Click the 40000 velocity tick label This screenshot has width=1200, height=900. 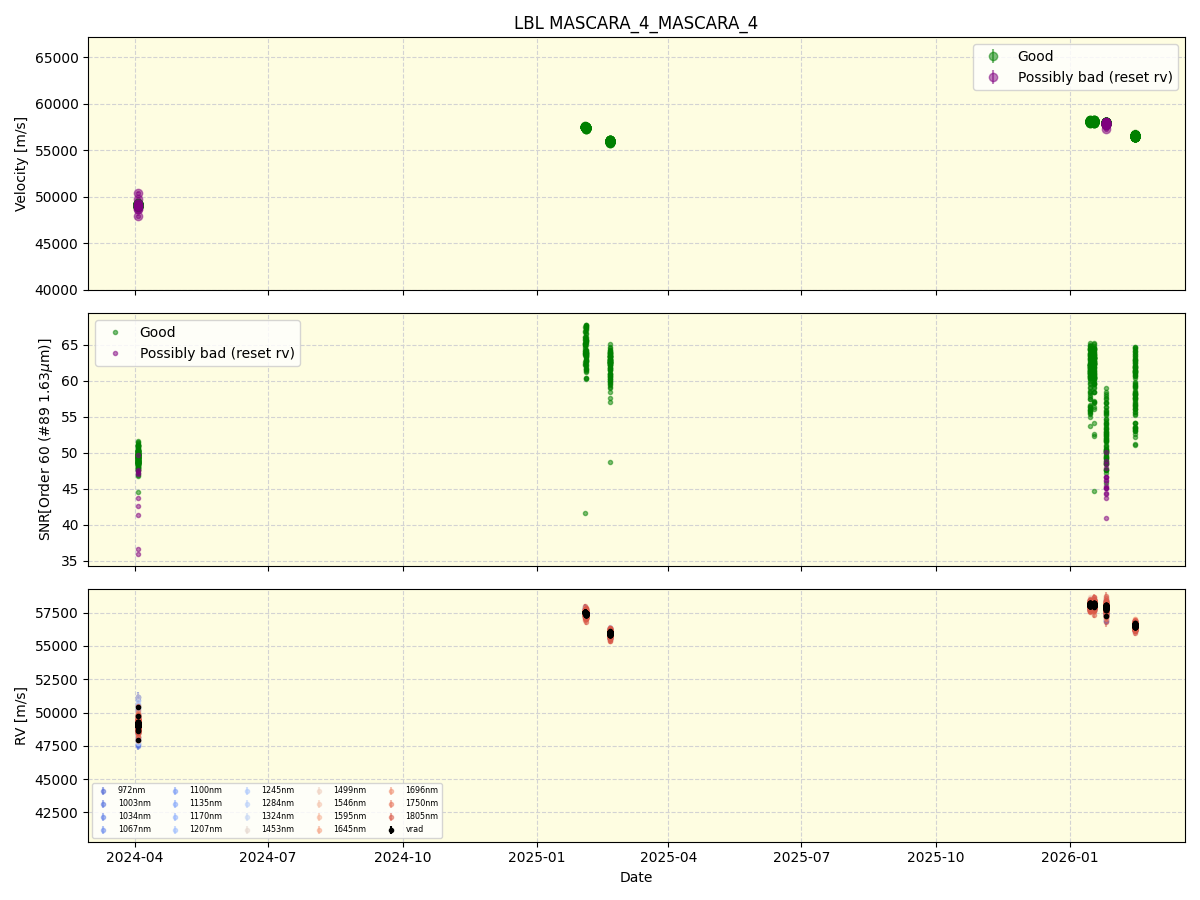[57, 290]
